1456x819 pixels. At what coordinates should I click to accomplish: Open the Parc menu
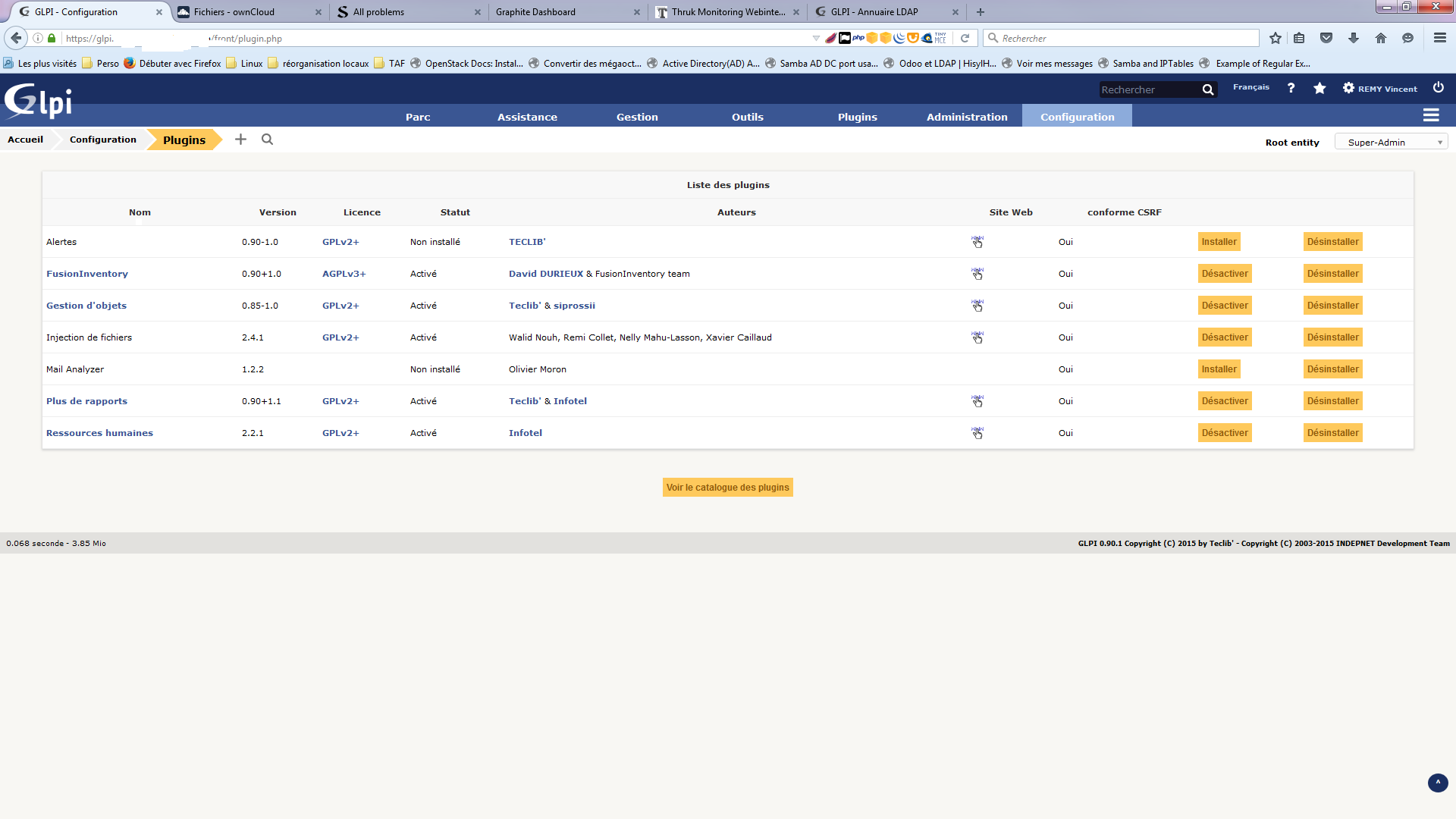418,117
